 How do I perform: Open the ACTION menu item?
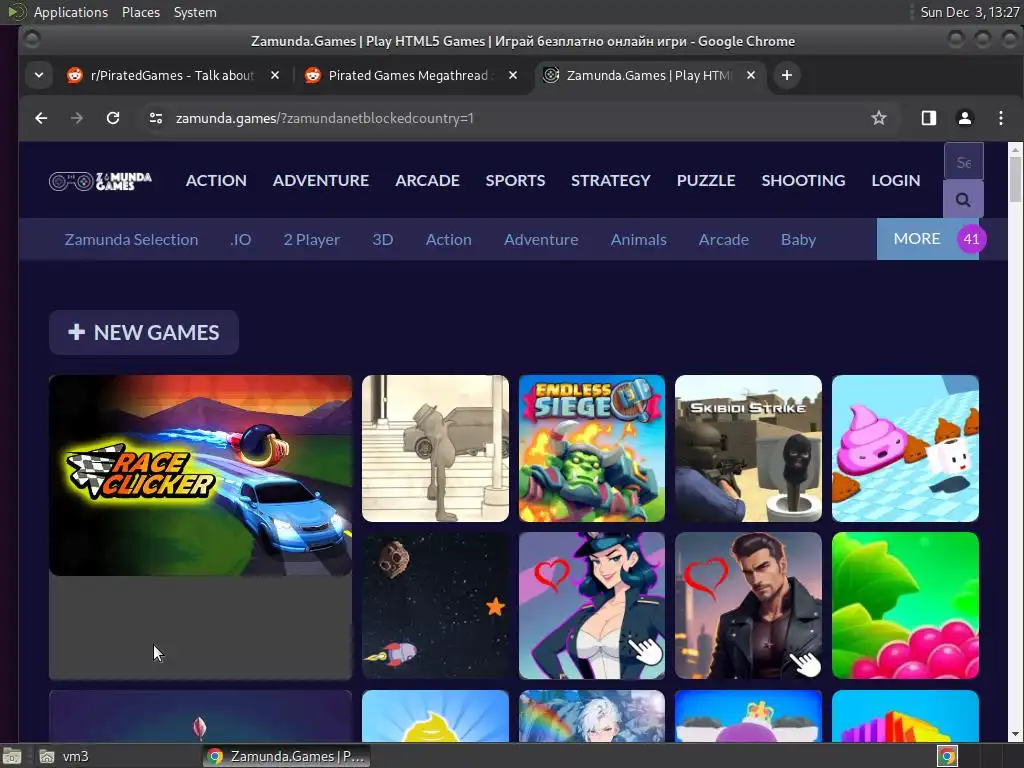(x=216, y=180)
